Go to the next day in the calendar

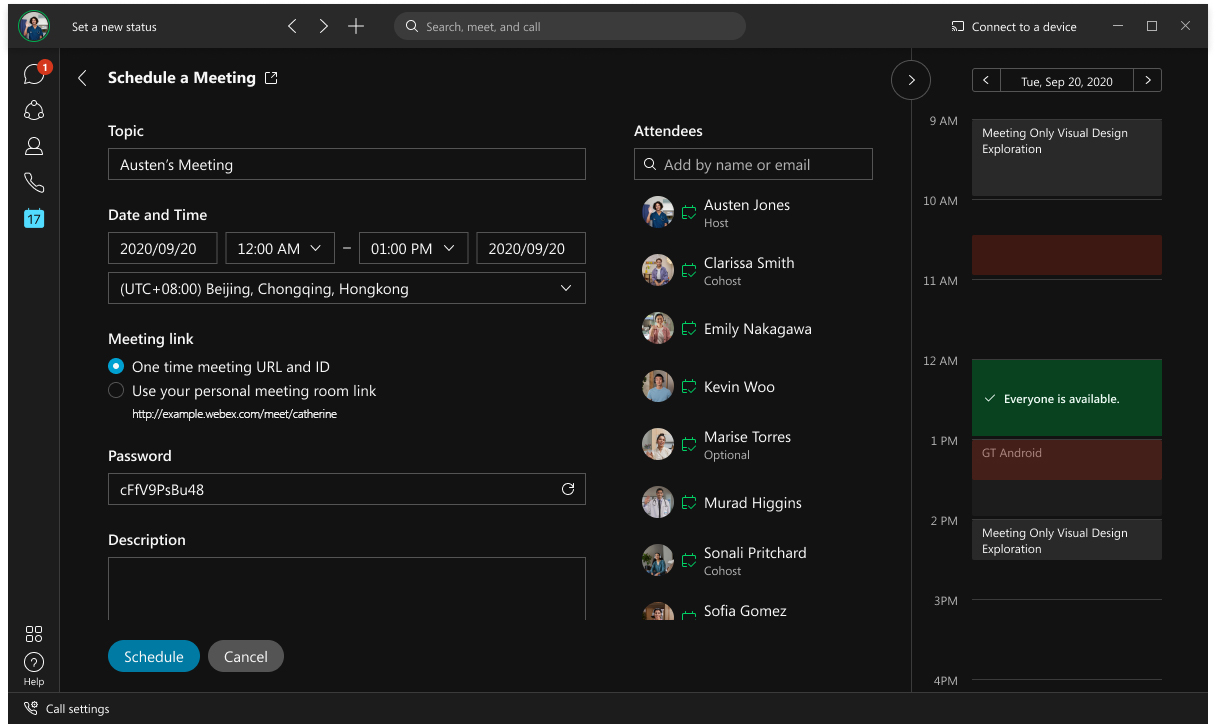click(1147, 81)
